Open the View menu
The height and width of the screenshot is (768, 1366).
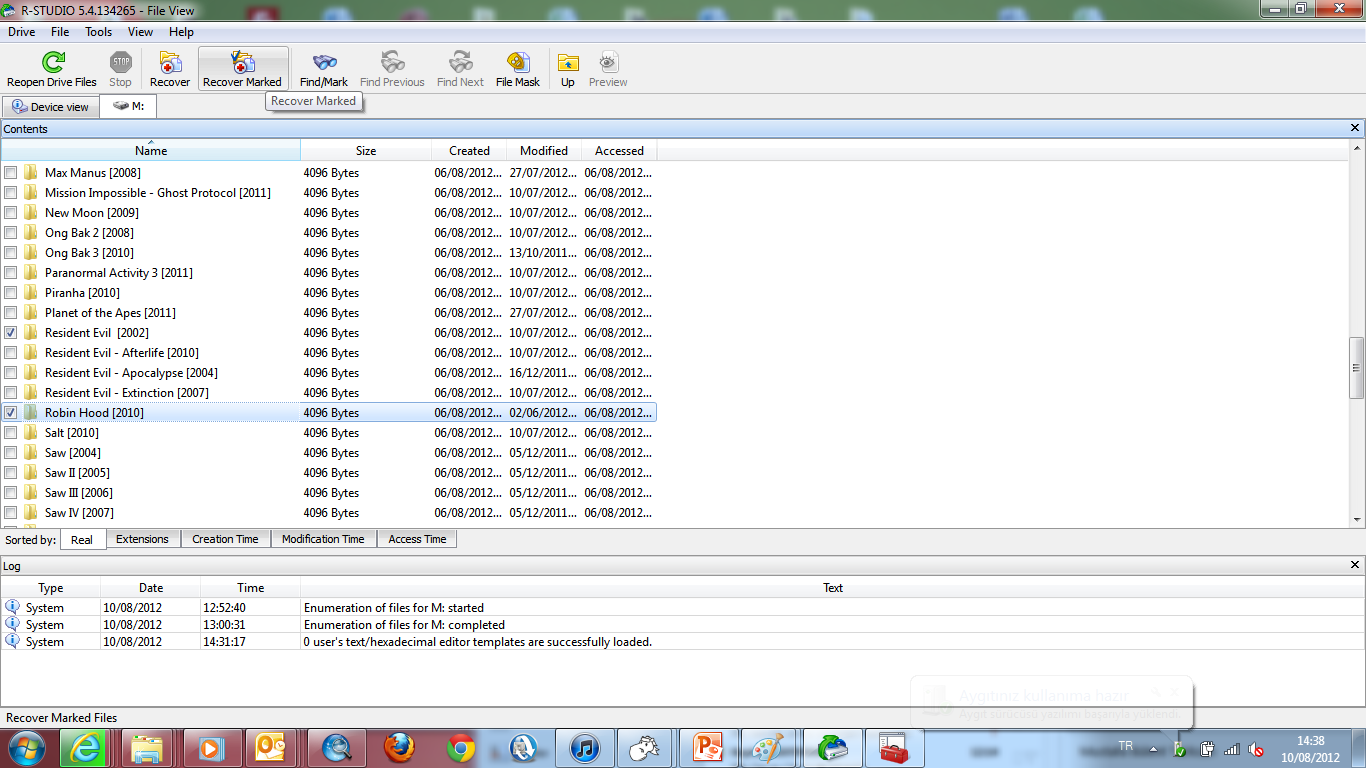pos(141,32)
